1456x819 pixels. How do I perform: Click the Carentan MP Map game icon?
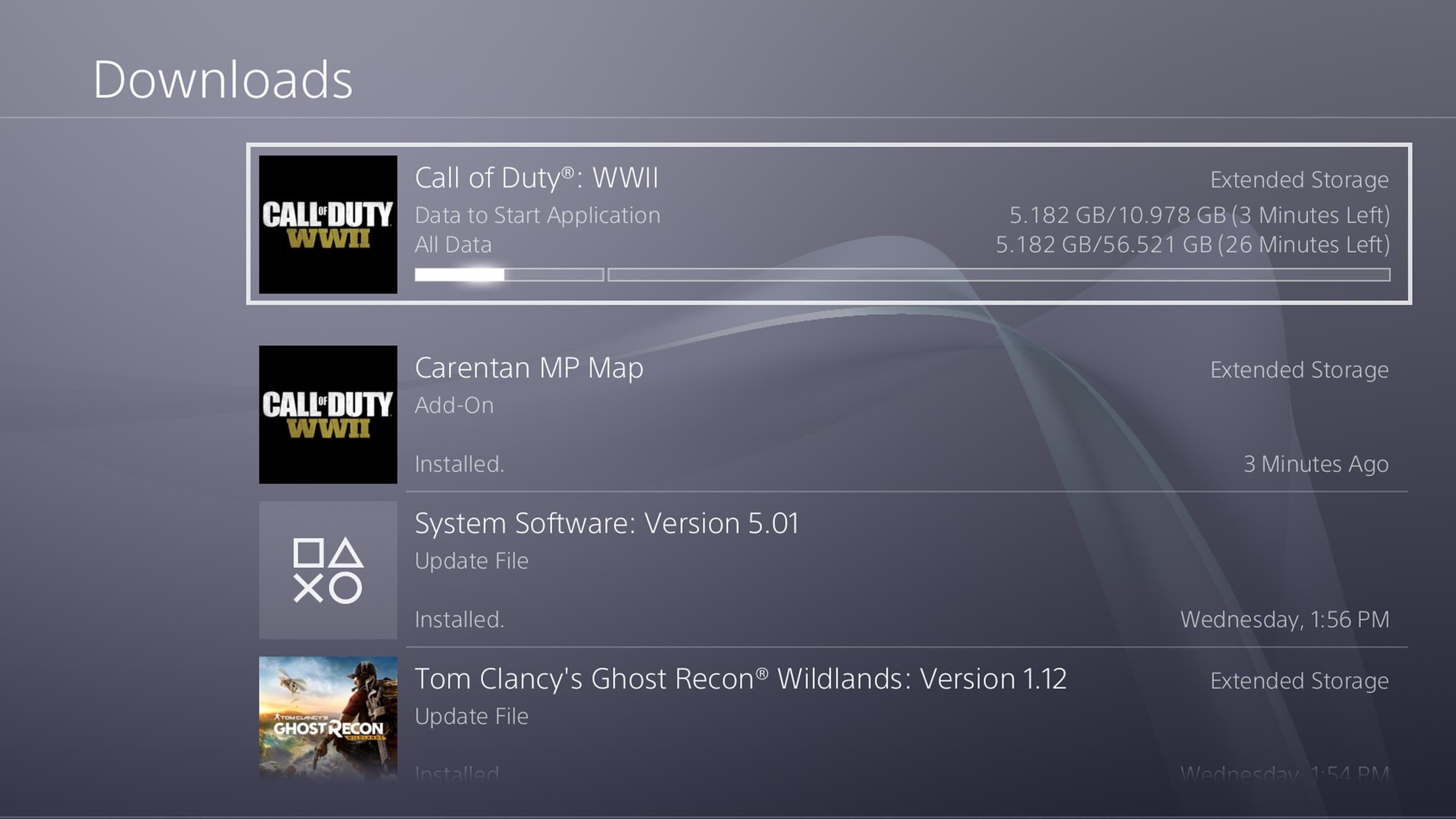click(328, 414)
